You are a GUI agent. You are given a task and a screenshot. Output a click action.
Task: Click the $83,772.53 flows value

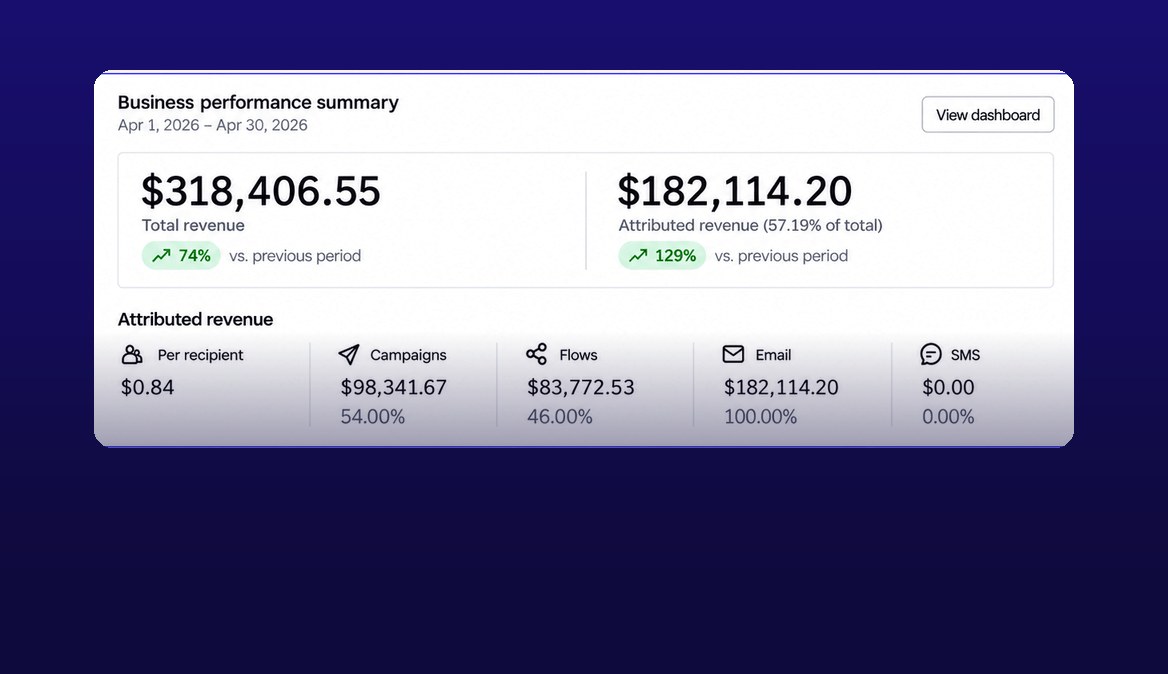tap(581, 387)
